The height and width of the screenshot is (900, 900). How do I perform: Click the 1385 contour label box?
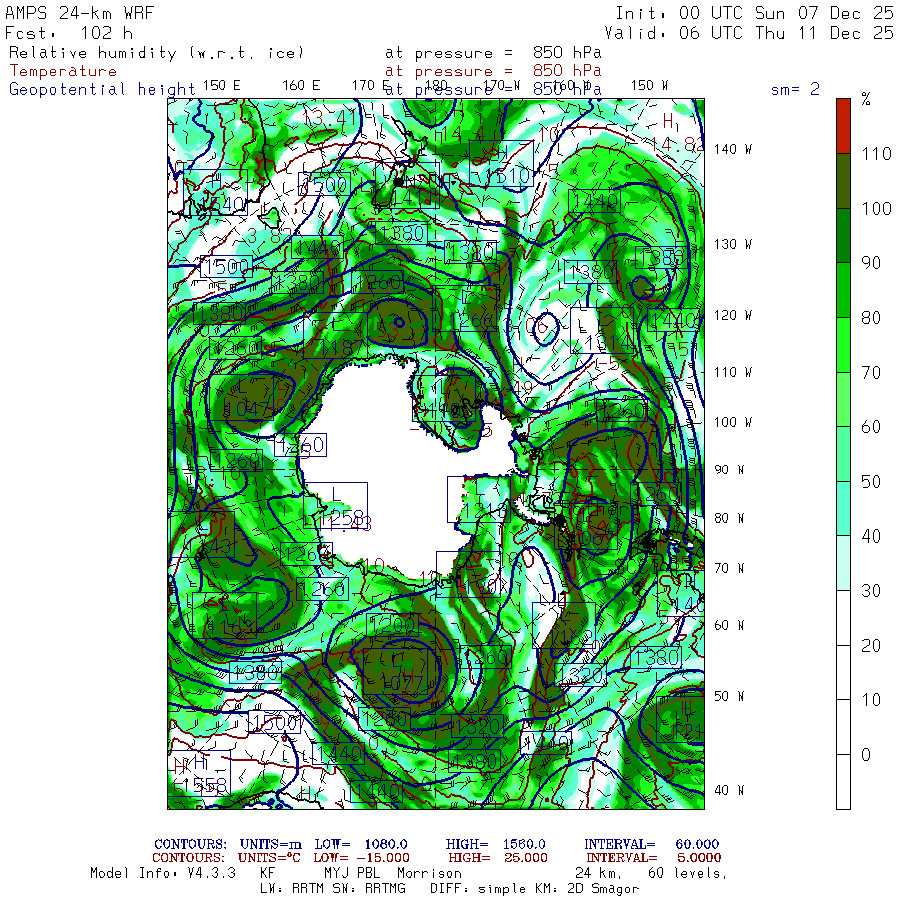[660, 257]
